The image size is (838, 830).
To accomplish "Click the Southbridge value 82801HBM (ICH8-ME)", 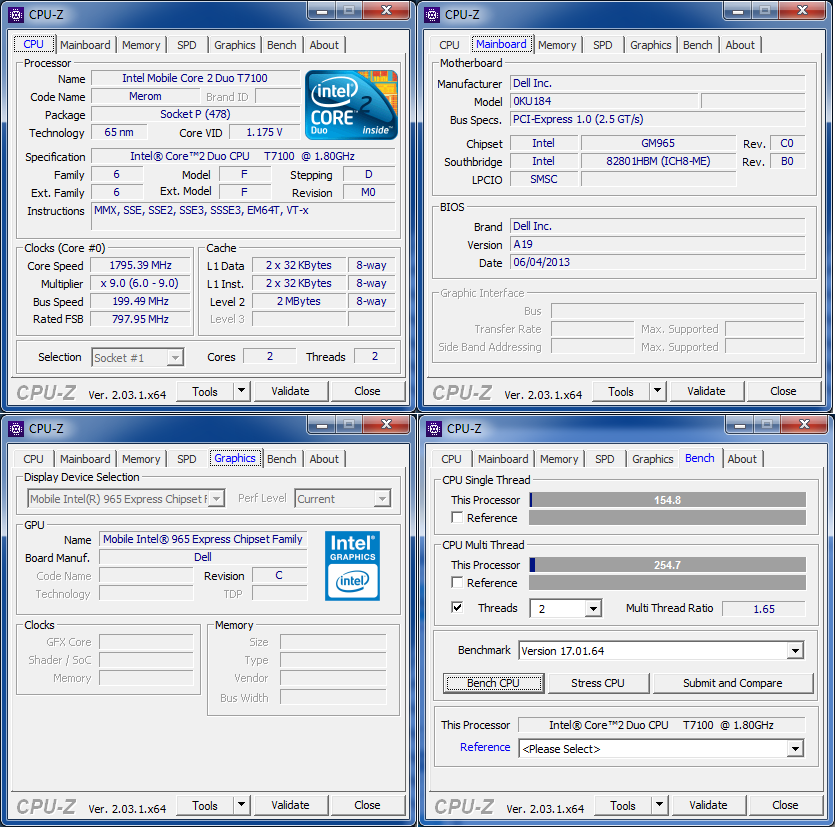I will [x=658, y=161].
